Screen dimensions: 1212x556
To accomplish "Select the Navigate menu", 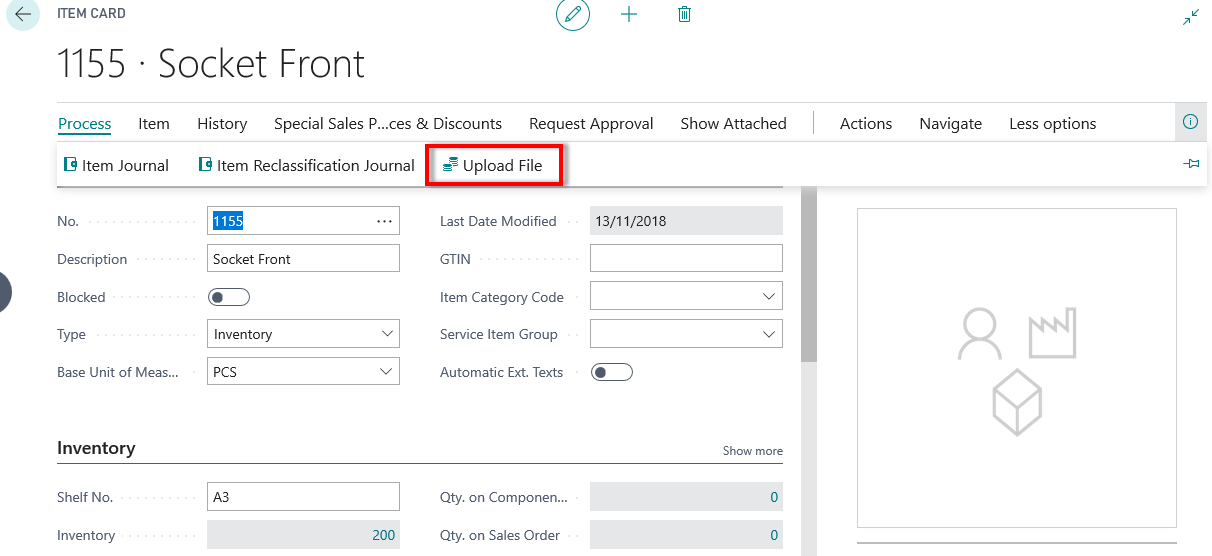I will click(950, 124).
